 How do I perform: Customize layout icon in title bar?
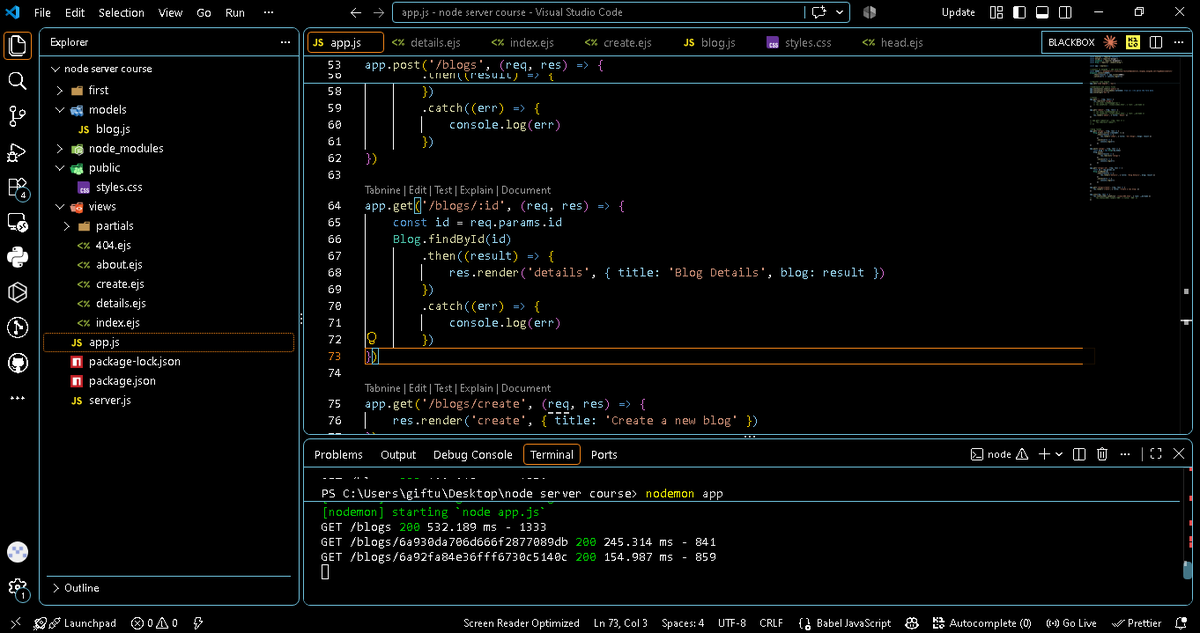pyautogui.click(x=996, y=12)
